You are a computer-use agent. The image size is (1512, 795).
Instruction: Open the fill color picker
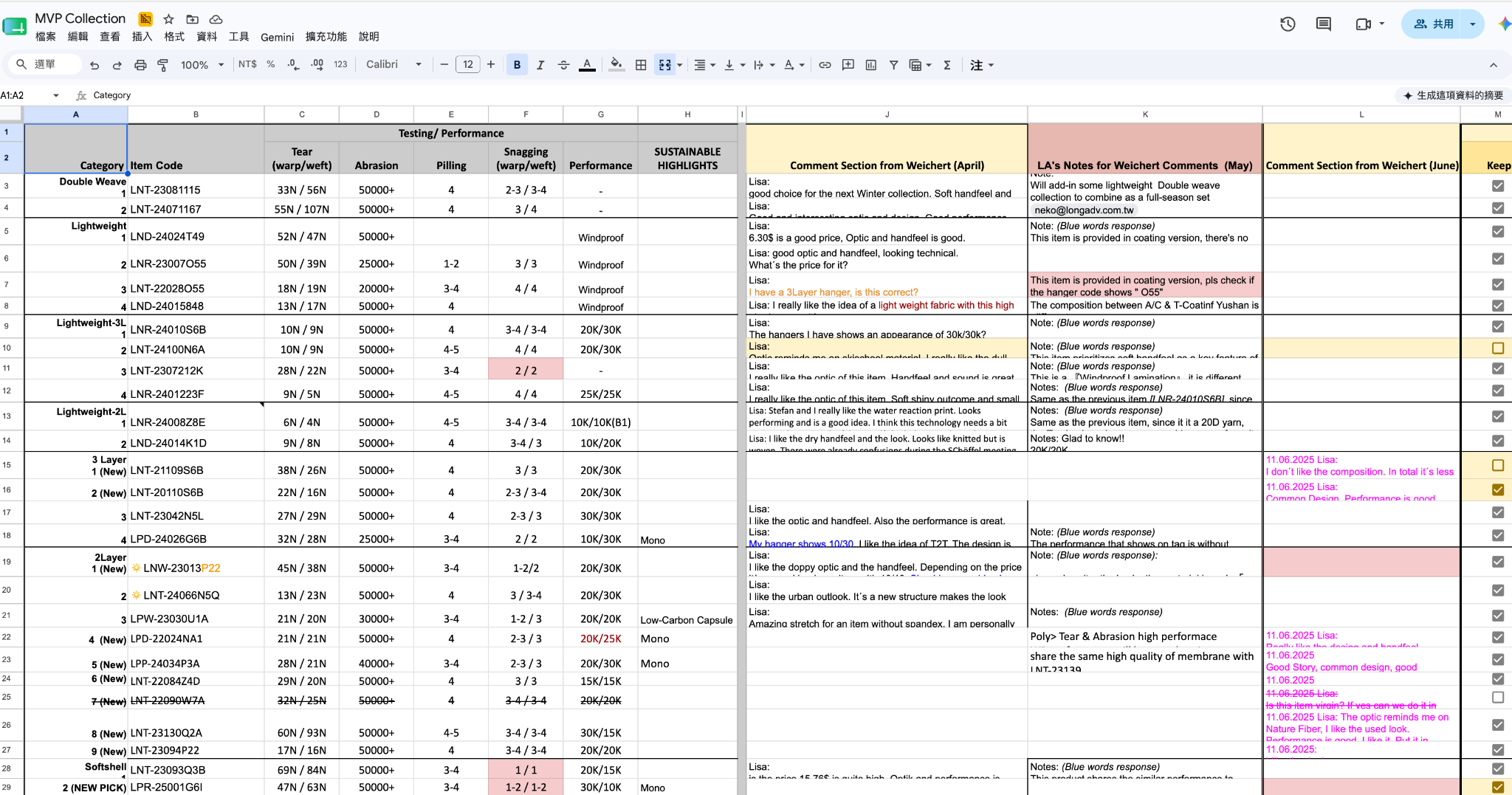pyautogui.click(x=616, y=65)
